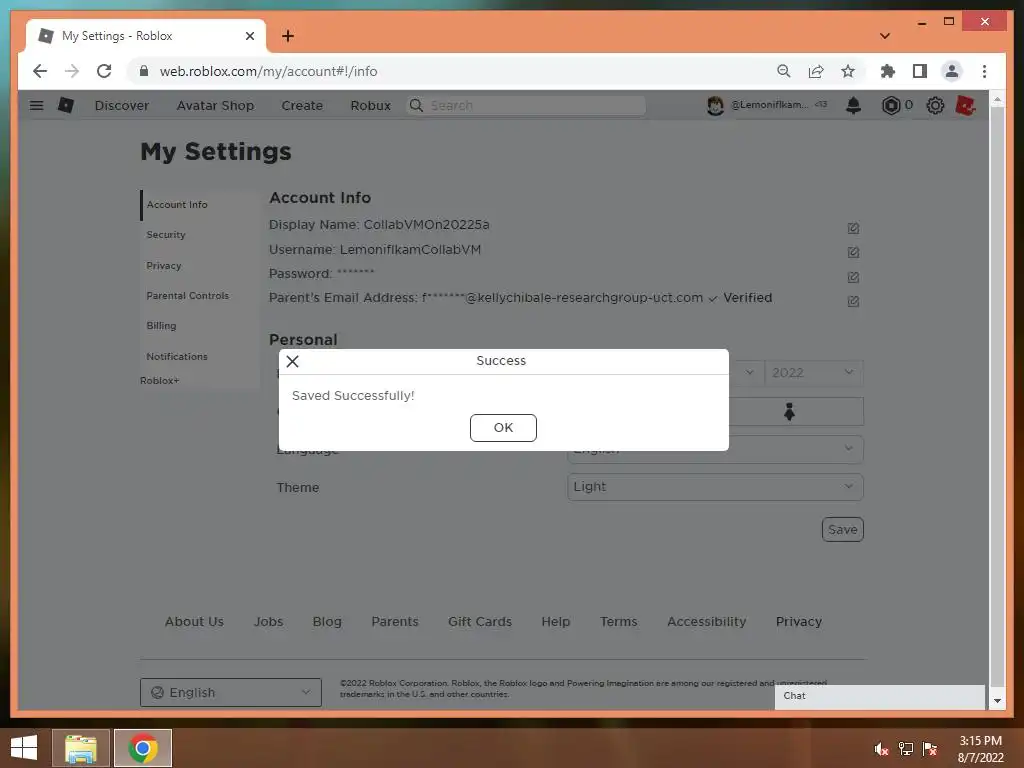The height and width of the screenshot is (768, 1024).
Task: Open the Help footer link
Action: click(556, 622)
